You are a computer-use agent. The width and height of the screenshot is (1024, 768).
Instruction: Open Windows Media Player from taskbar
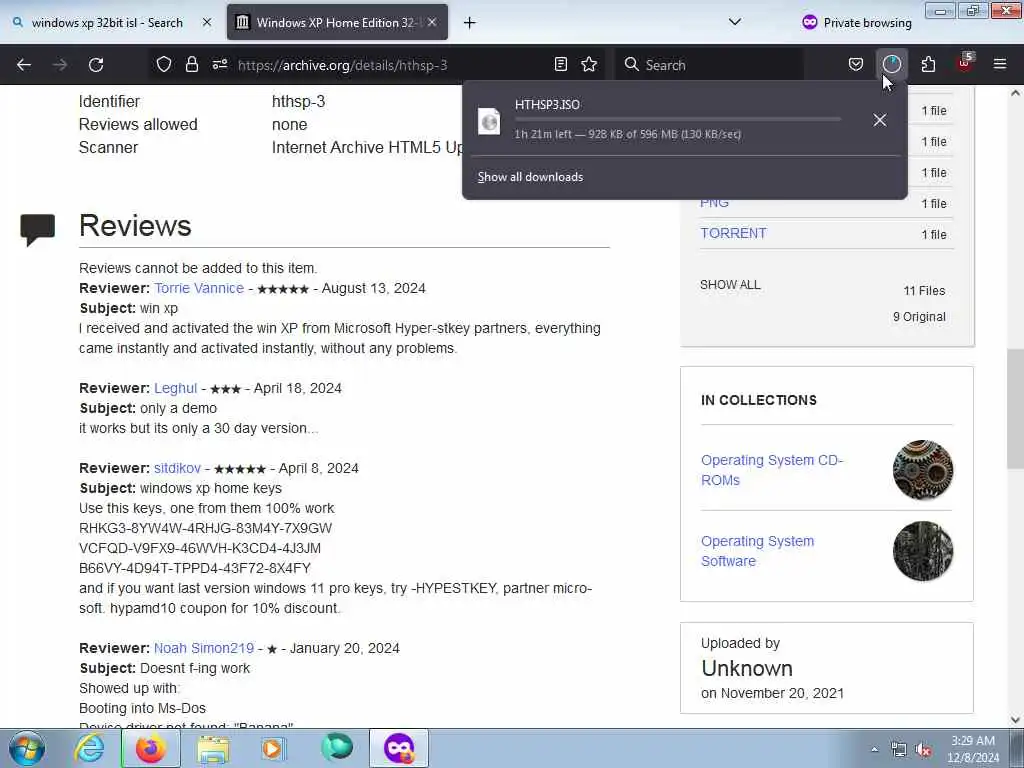pos(274,748)
